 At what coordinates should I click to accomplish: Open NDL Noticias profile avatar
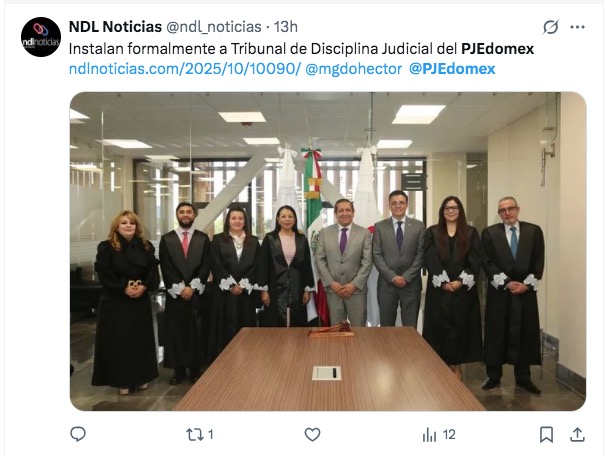pyautogui.click(x=41, y=37)
